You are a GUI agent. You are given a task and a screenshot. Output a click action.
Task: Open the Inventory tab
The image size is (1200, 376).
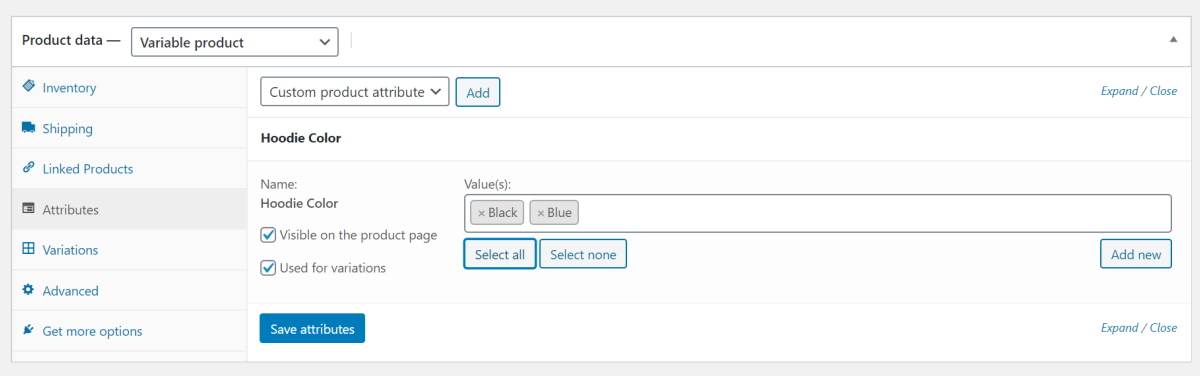(129, 88)
